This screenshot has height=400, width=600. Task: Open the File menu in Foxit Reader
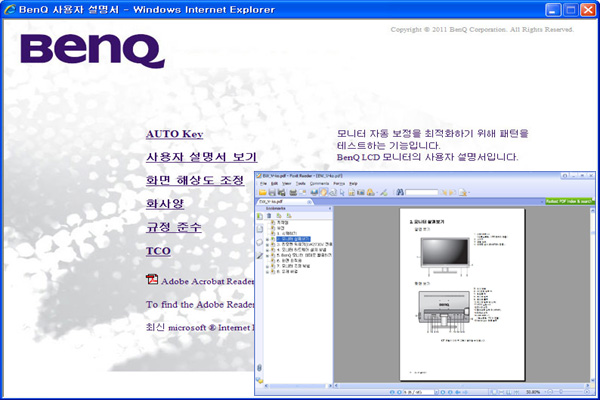point(263,183)
